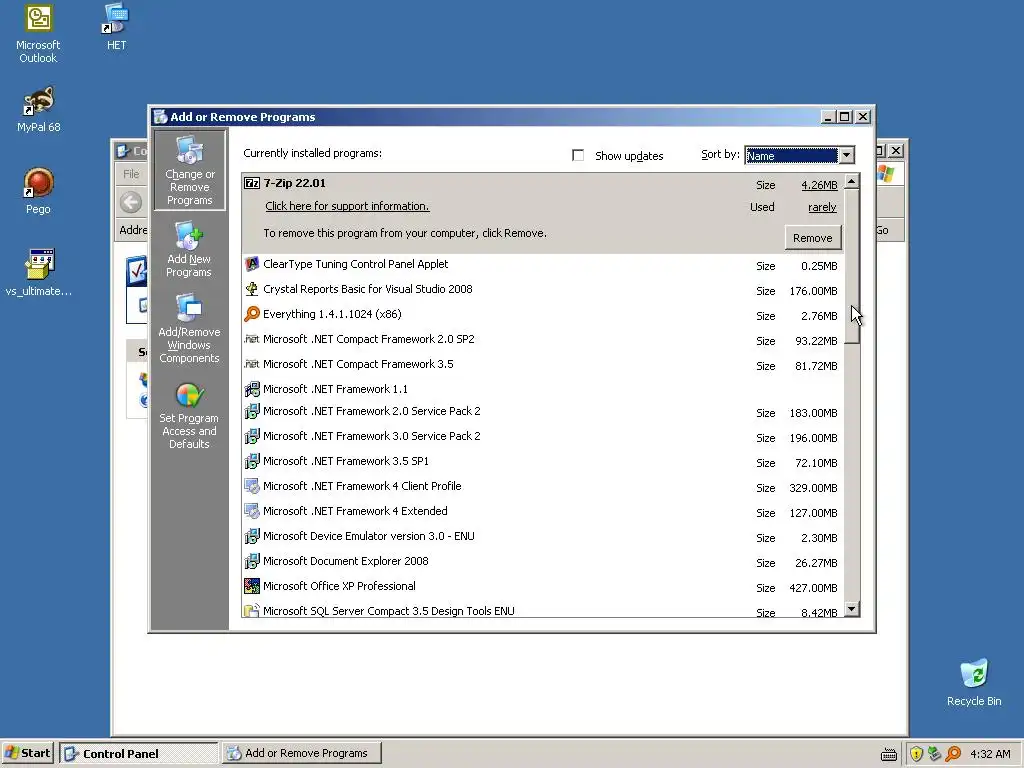Select Microsoft .NET Framework 4 Extended
1024x768 pixels.
[542, 512]
